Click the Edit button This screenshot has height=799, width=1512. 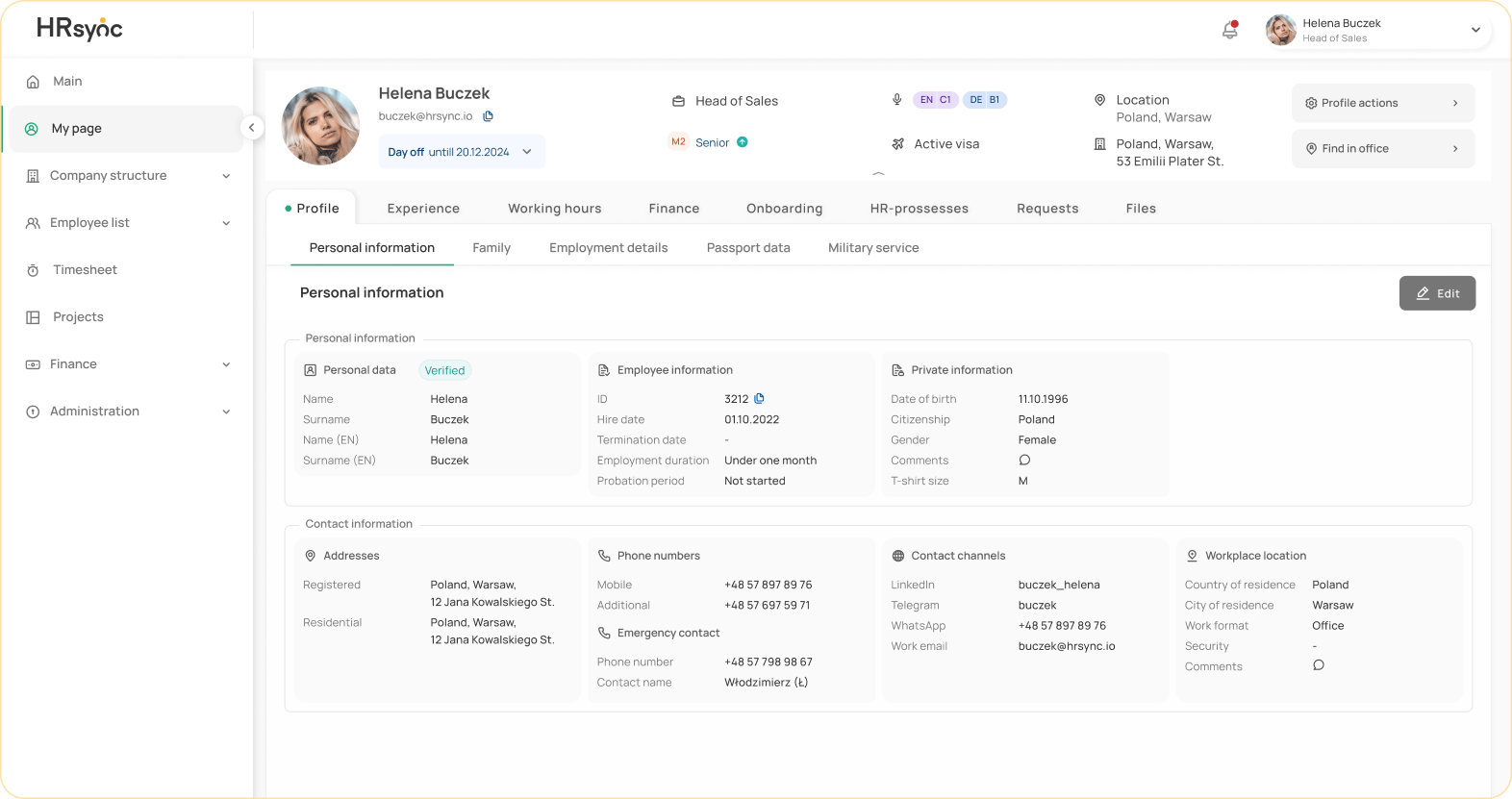(x=1437, y=293)
